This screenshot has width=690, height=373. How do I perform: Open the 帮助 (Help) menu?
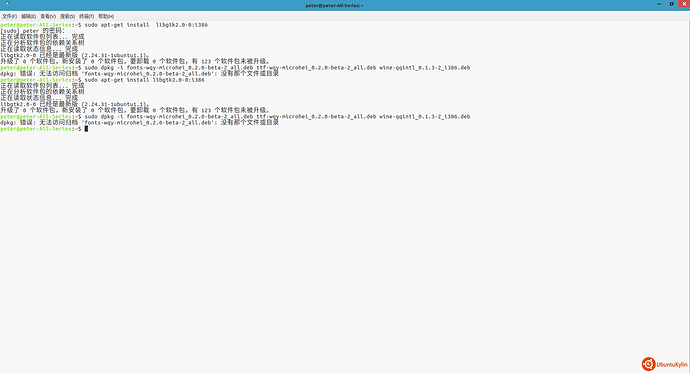point(106,16)
